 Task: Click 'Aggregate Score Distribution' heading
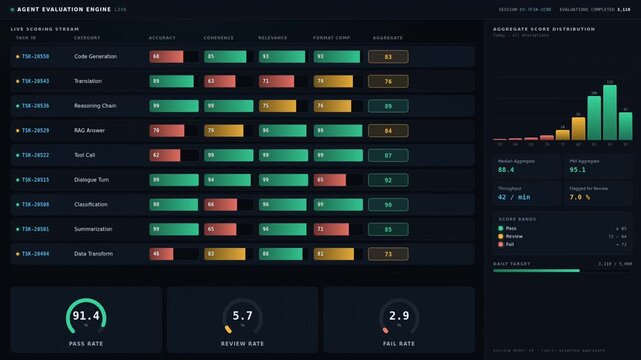click(x=544, y=29)
